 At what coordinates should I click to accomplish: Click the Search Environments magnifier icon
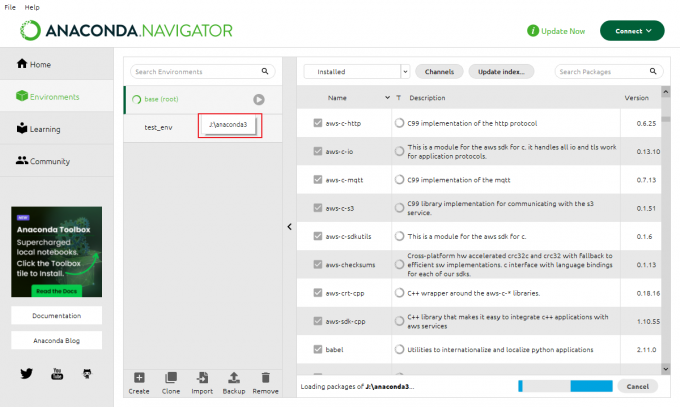[265, 71]
